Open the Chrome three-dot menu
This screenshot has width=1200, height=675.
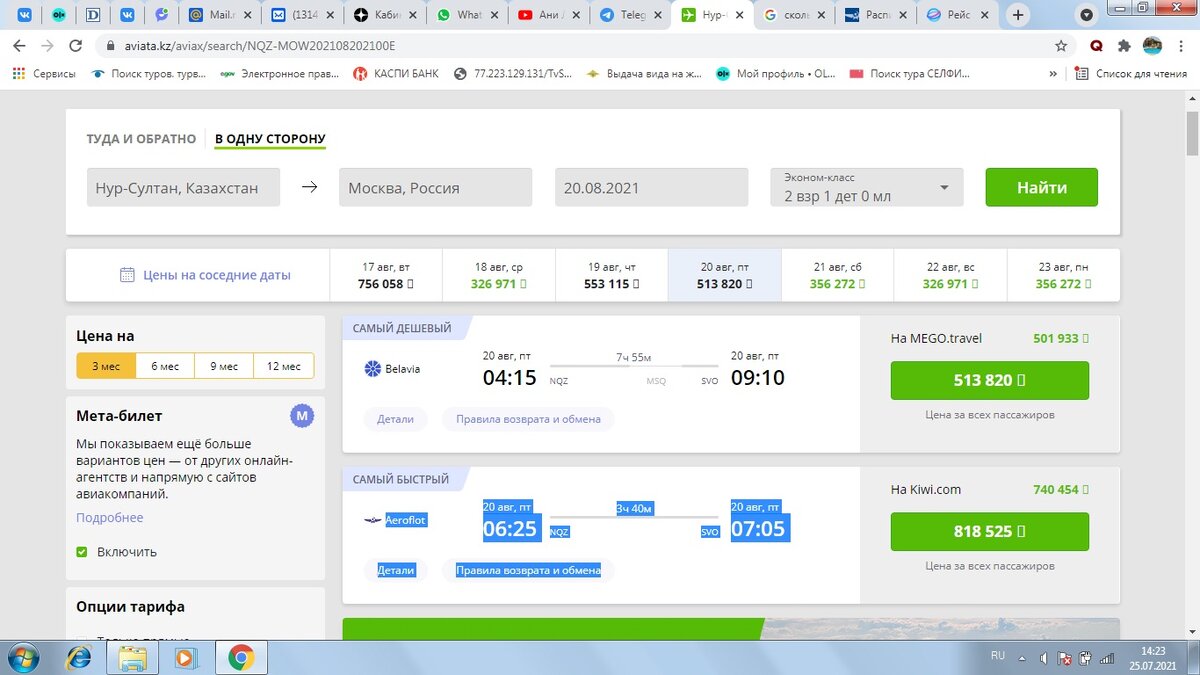(1181, 46)
